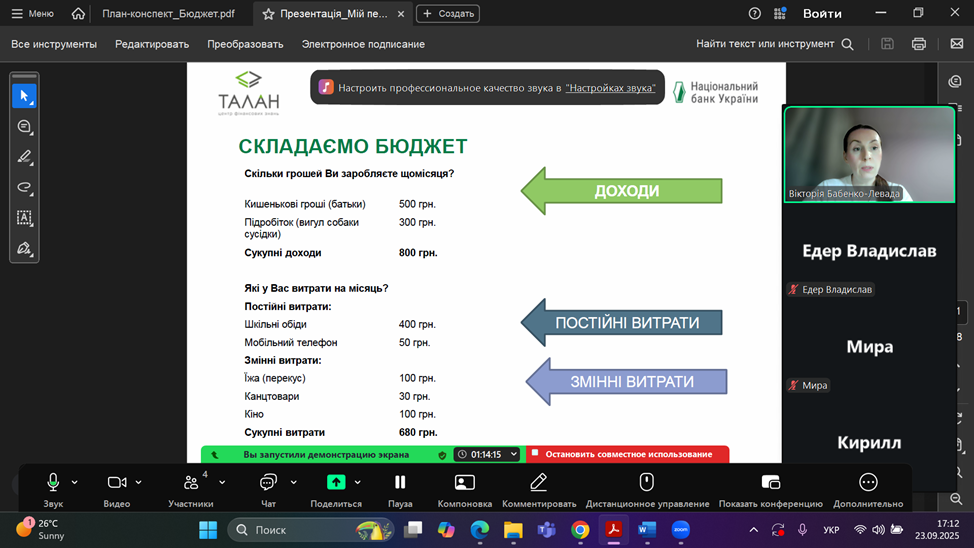Screen dimensions: 974x548
Task: Switch to План-конспект_Бюджет.pdf tab
Action: (168, 14)
